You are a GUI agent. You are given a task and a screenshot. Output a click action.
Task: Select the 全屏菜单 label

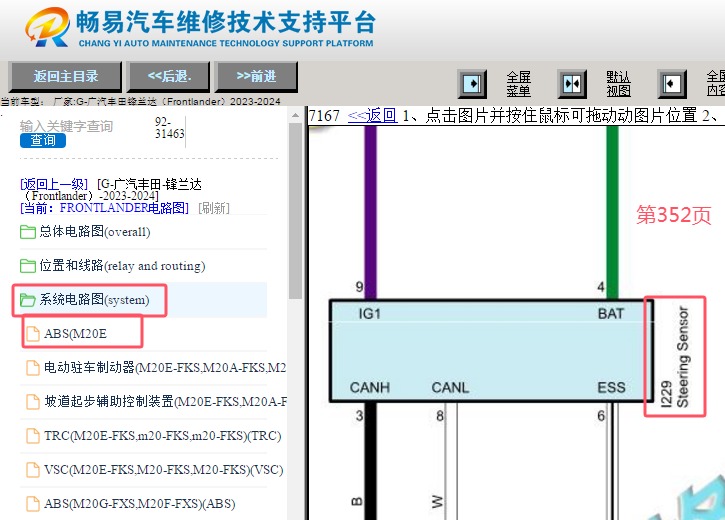coord(518,84)
